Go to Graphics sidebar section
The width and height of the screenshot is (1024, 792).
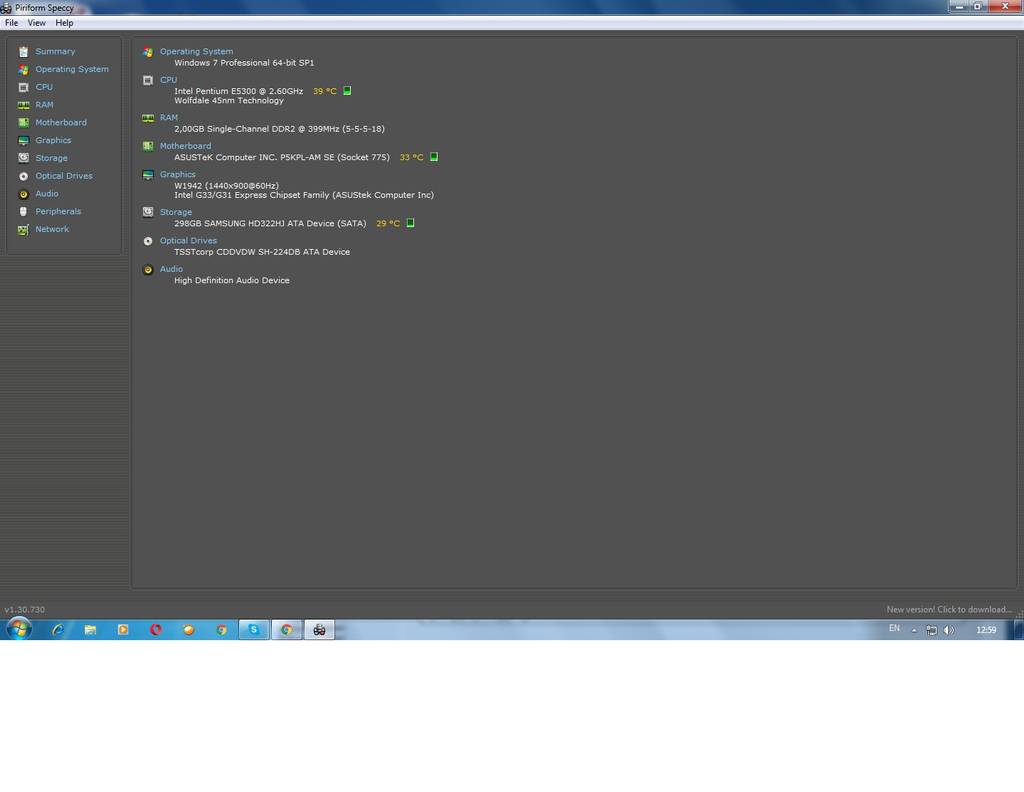point(53,140)
